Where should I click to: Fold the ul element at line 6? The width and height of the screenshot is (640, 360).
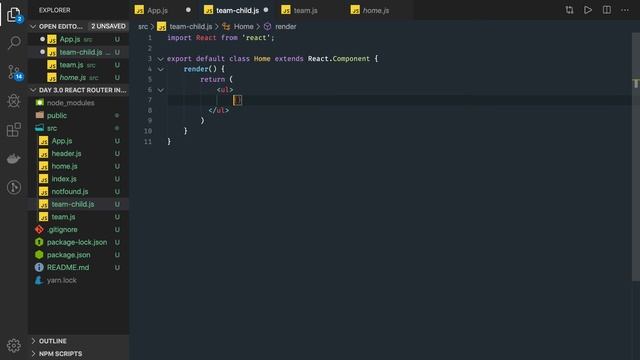click(x=161, y=90)
